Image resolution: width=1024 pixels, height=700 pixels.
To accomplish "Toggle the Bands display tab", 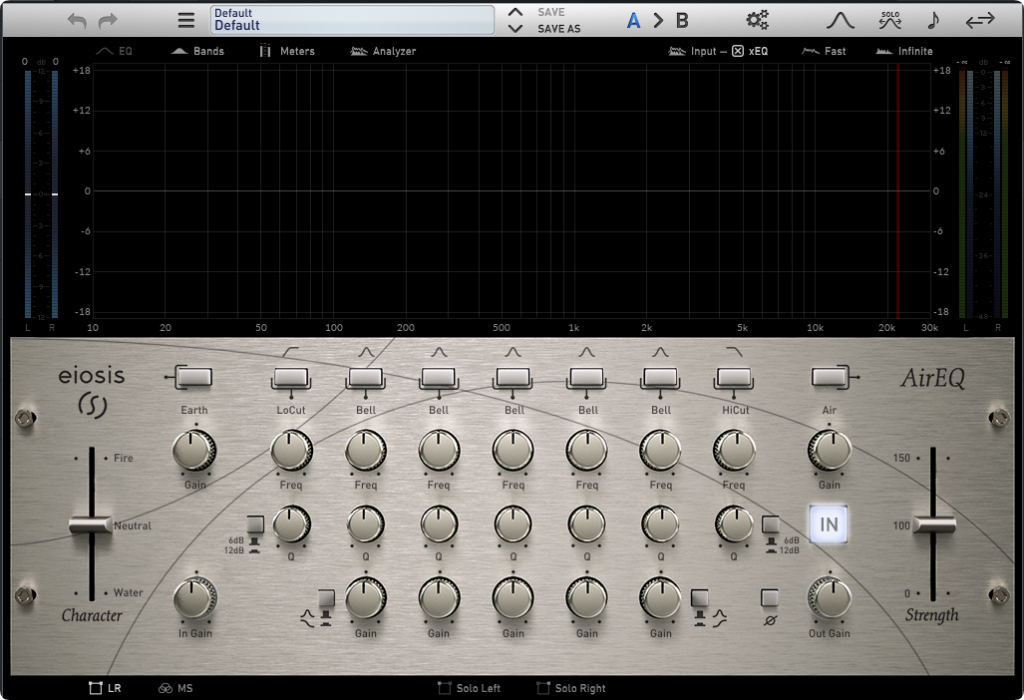I will click(x=197, y=51).
